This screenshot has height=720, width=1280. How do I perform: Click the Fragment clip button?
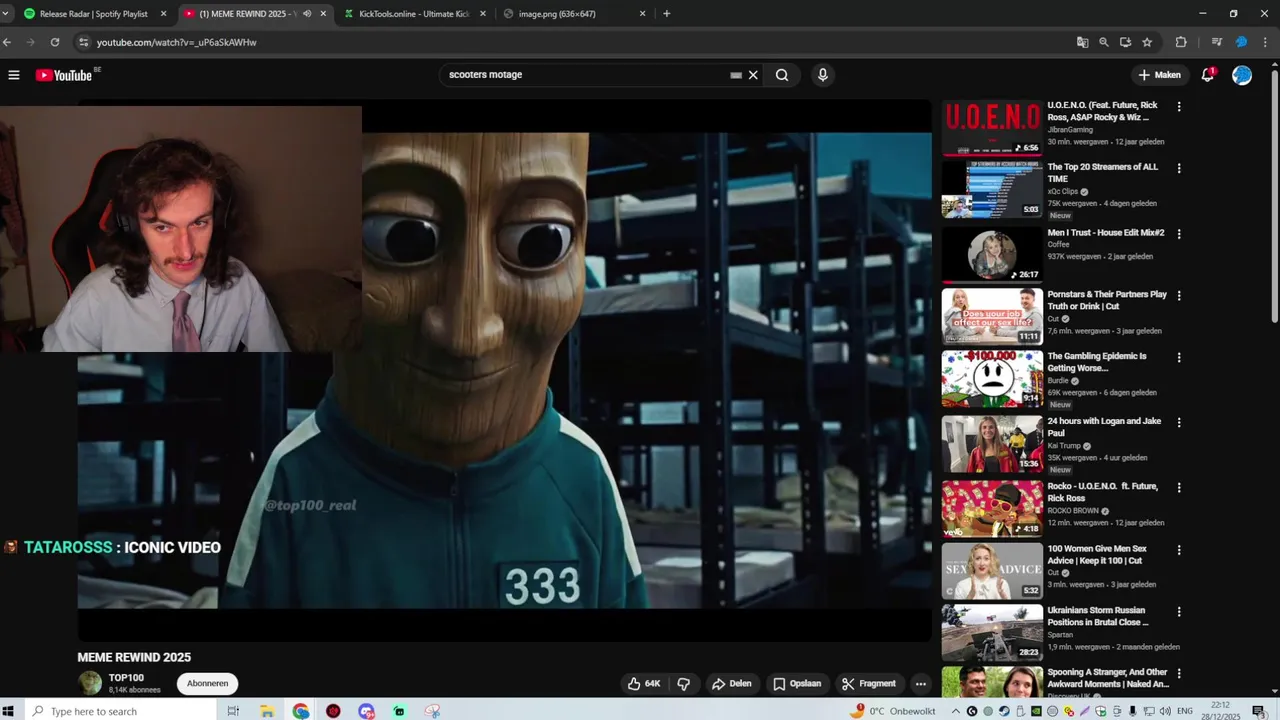coord(868,684)
